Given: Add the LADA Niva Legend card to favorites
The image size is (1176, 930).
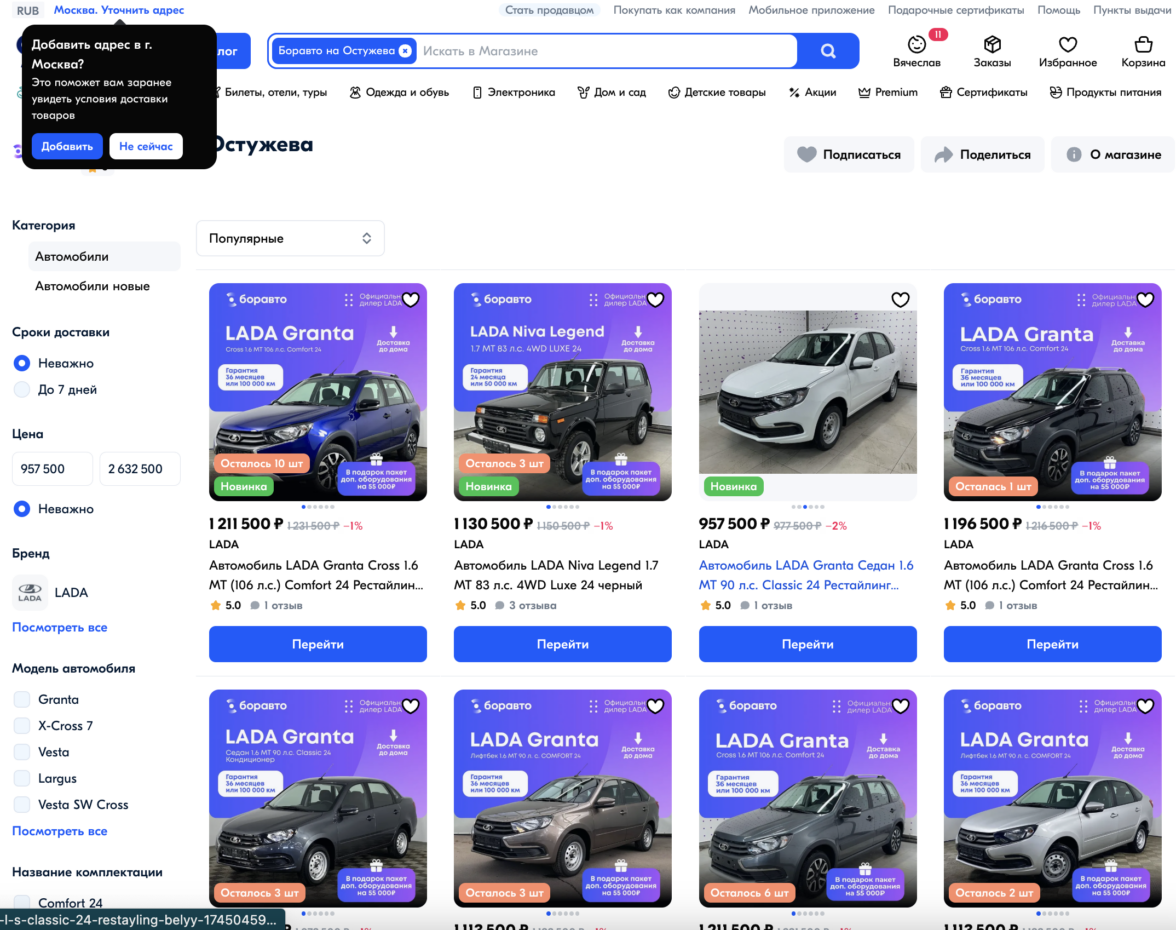Looking at the screenshot, I should pos(656,300).
